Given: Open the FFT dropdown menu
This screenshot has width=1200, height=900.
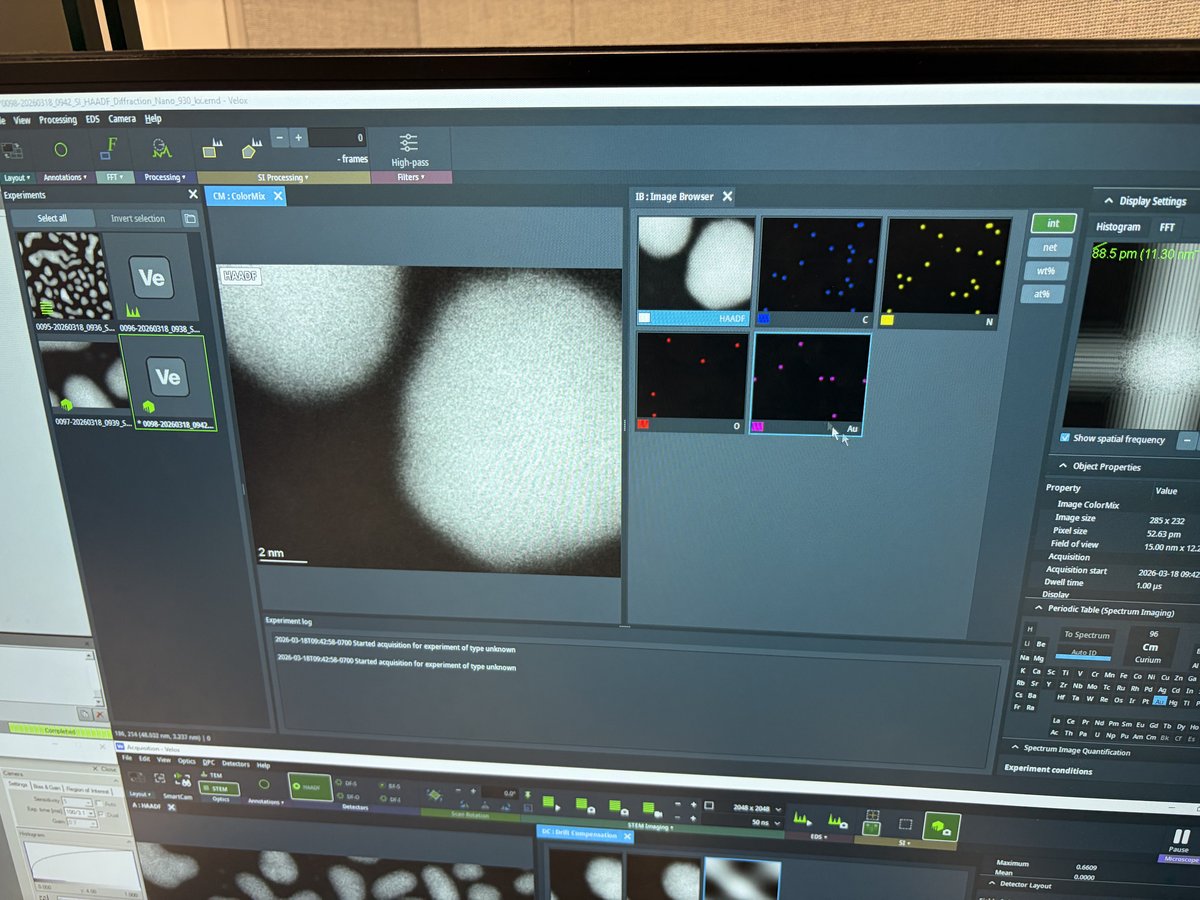Looking at the screenshot, I should pyautogui.click(x=114, y=177).
